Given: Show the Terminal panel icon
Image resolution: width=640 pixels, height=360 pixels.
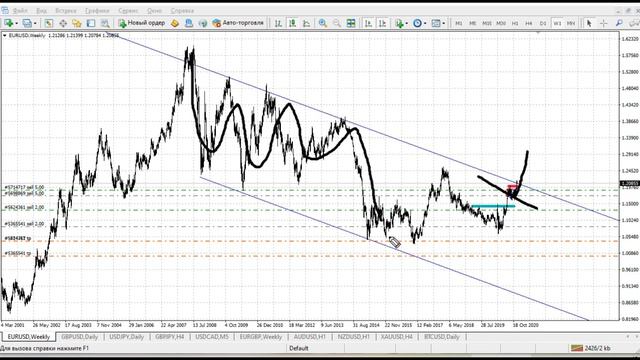Looking at the screenshot, I should pos(91,23).
